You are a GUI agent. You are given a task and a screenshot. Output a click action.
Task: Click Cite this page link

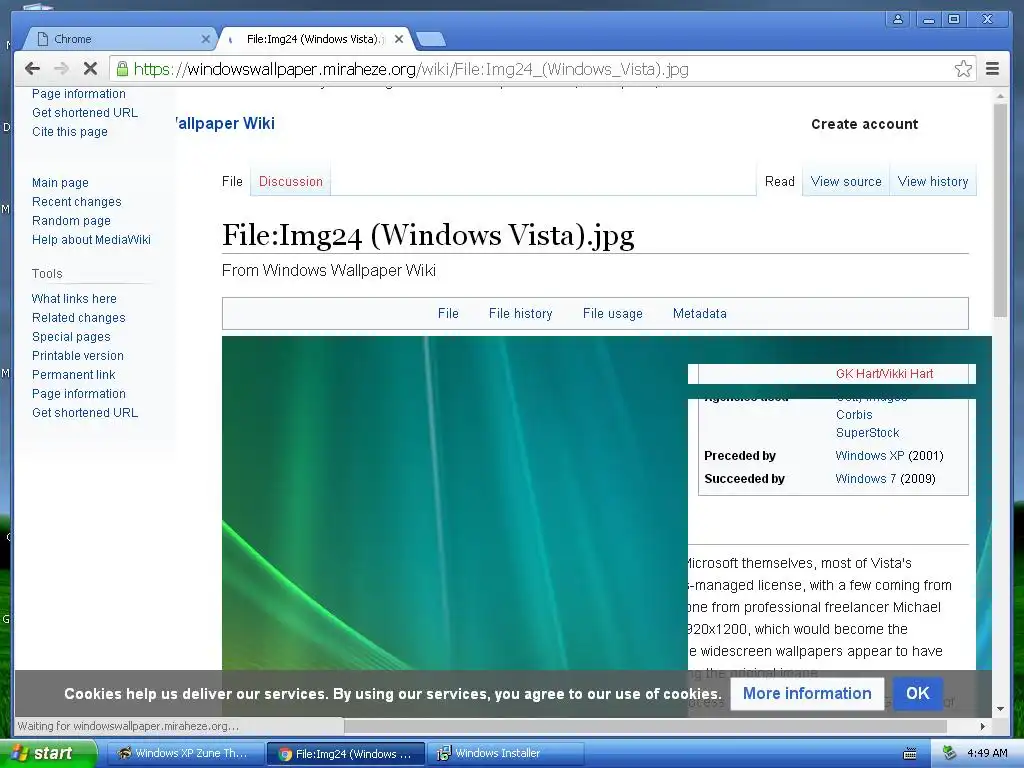tap(70, 131)
